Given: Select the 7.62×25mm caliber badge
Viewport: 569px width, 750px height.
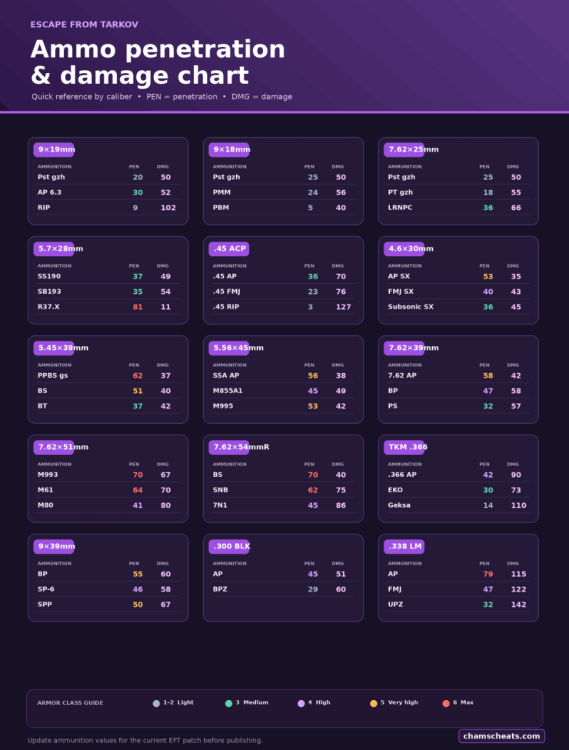Looking at the screenshot, I should [x=404, y=150].
